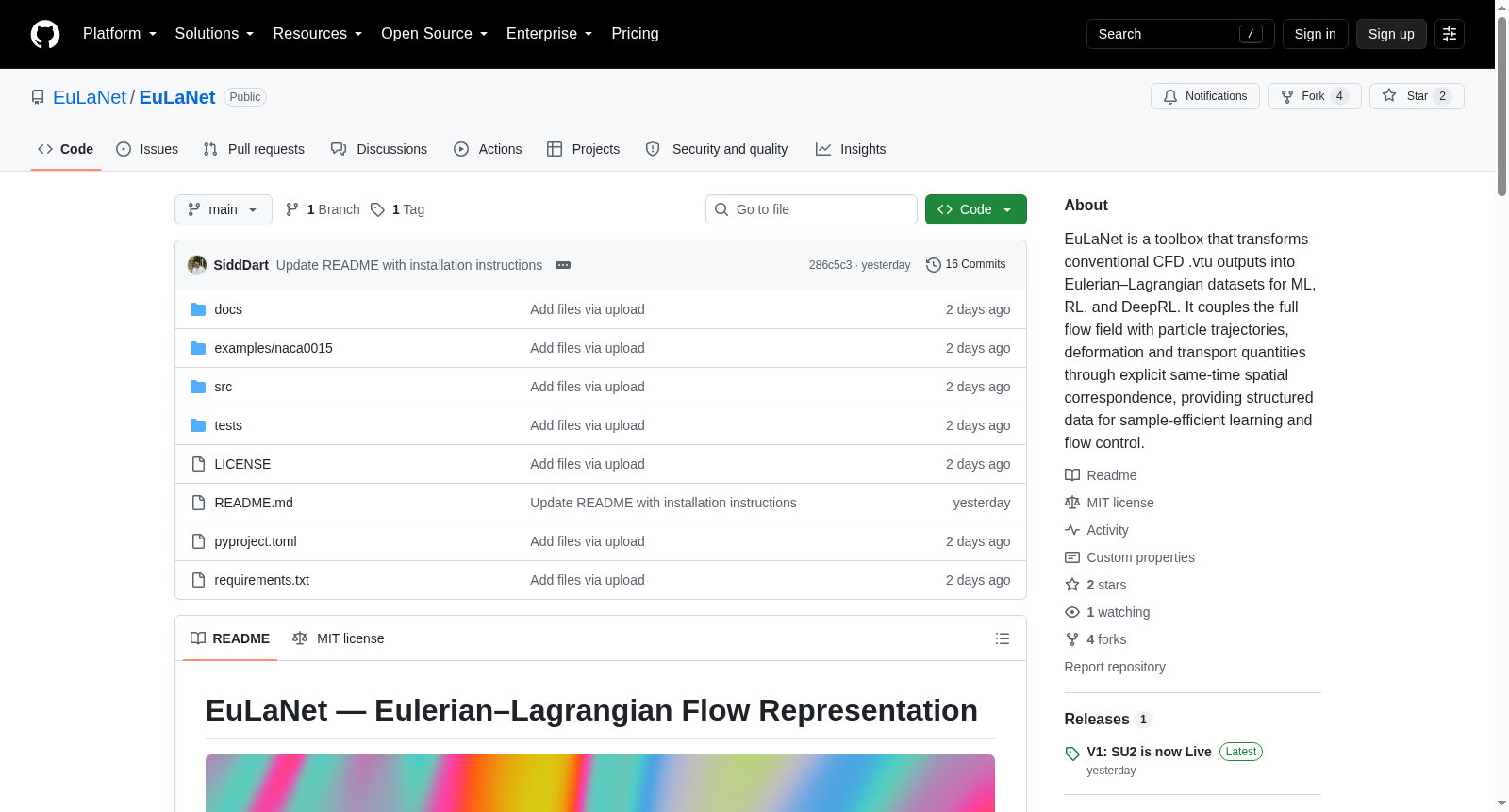Expand commit message ellipsis button
The image size is (1509, 812).
coord(563,265)
